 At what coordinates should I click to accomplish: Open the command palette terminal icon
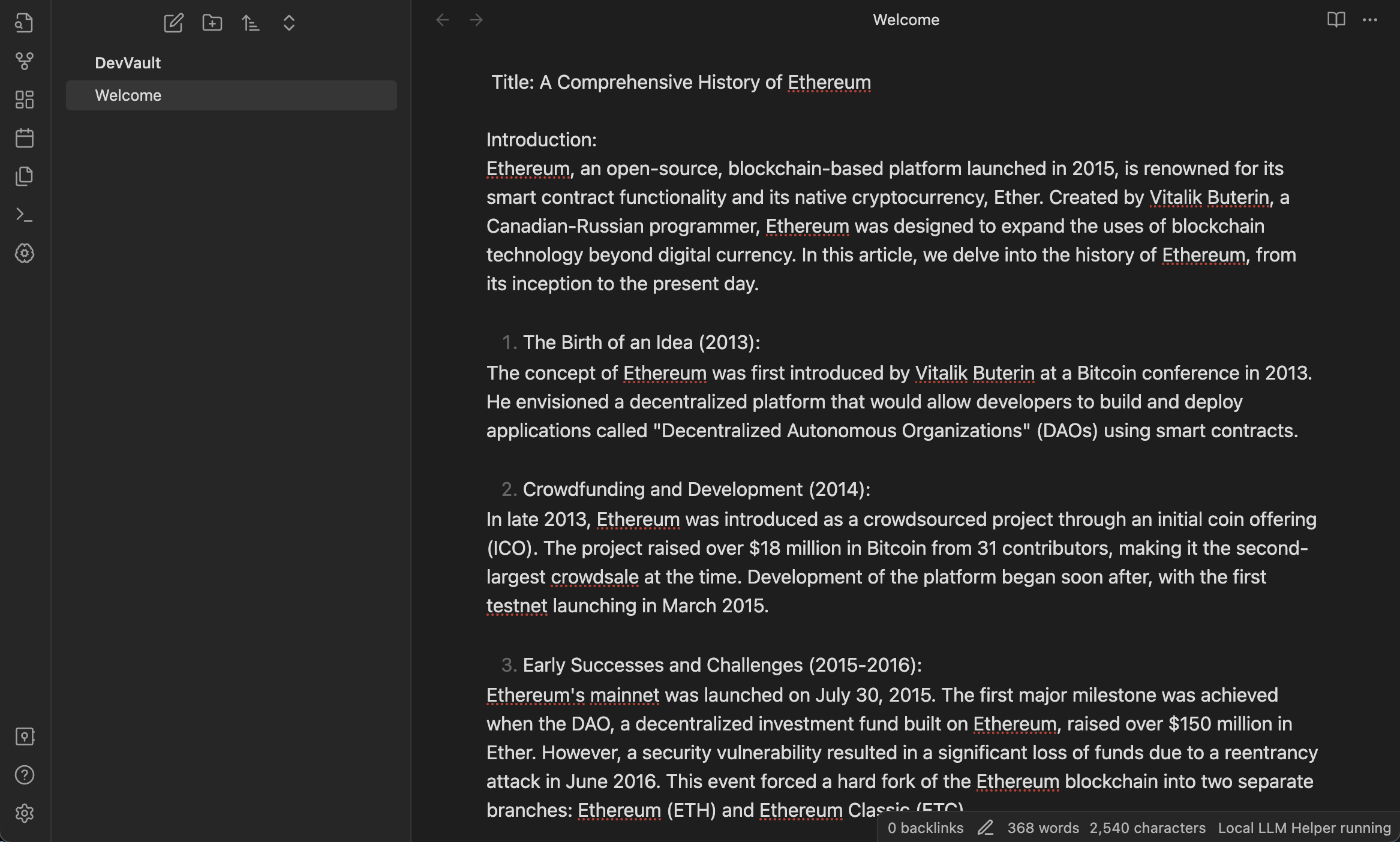pos(24,215)
